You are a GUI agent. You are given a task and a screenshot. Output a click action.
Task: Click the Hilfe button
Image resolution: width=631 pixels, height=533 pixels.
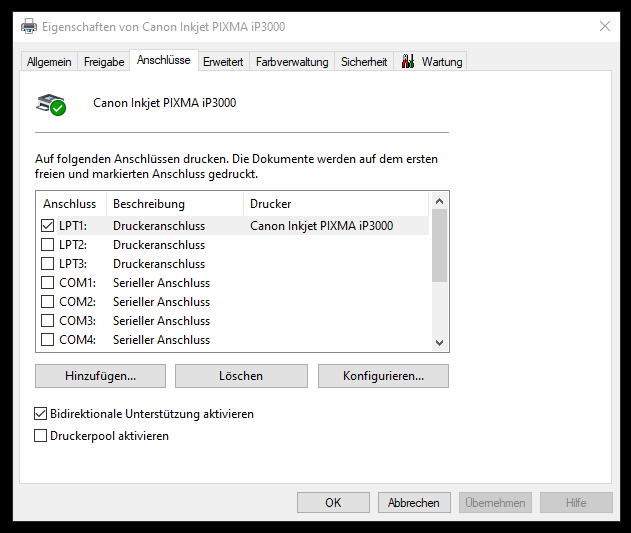pyautogui.click(x=576, y=502)
